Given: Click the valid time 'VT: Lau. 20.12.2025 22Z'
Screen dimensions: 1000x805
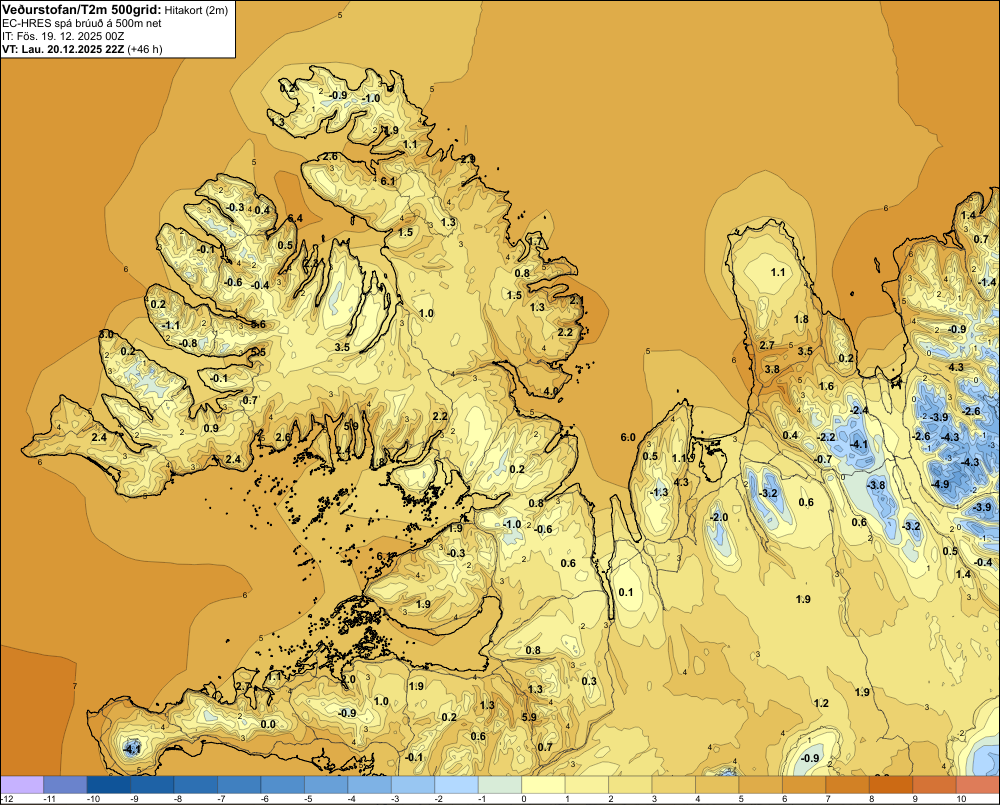Looking at the screenshot, I should (64, 49).
